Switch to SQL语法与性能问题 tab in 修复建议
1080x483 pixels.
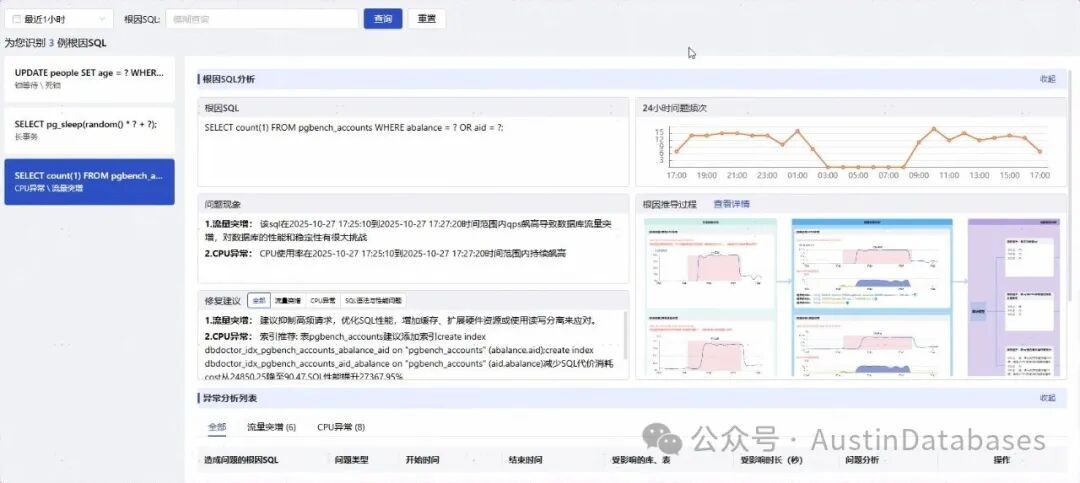373,300
